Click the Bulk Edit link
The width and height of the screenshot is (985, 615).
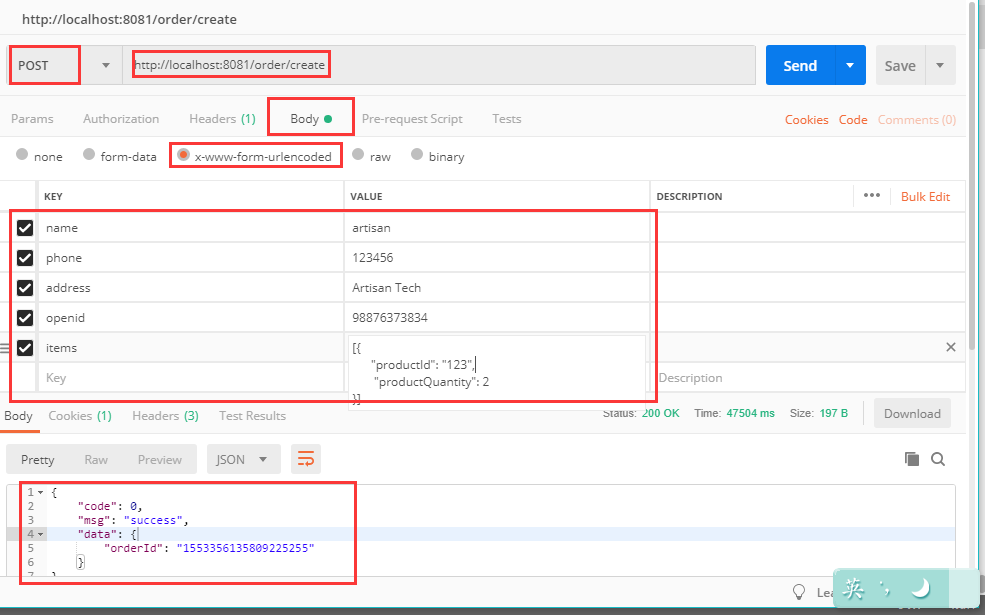pyautogui.click(x=925, y=197)
